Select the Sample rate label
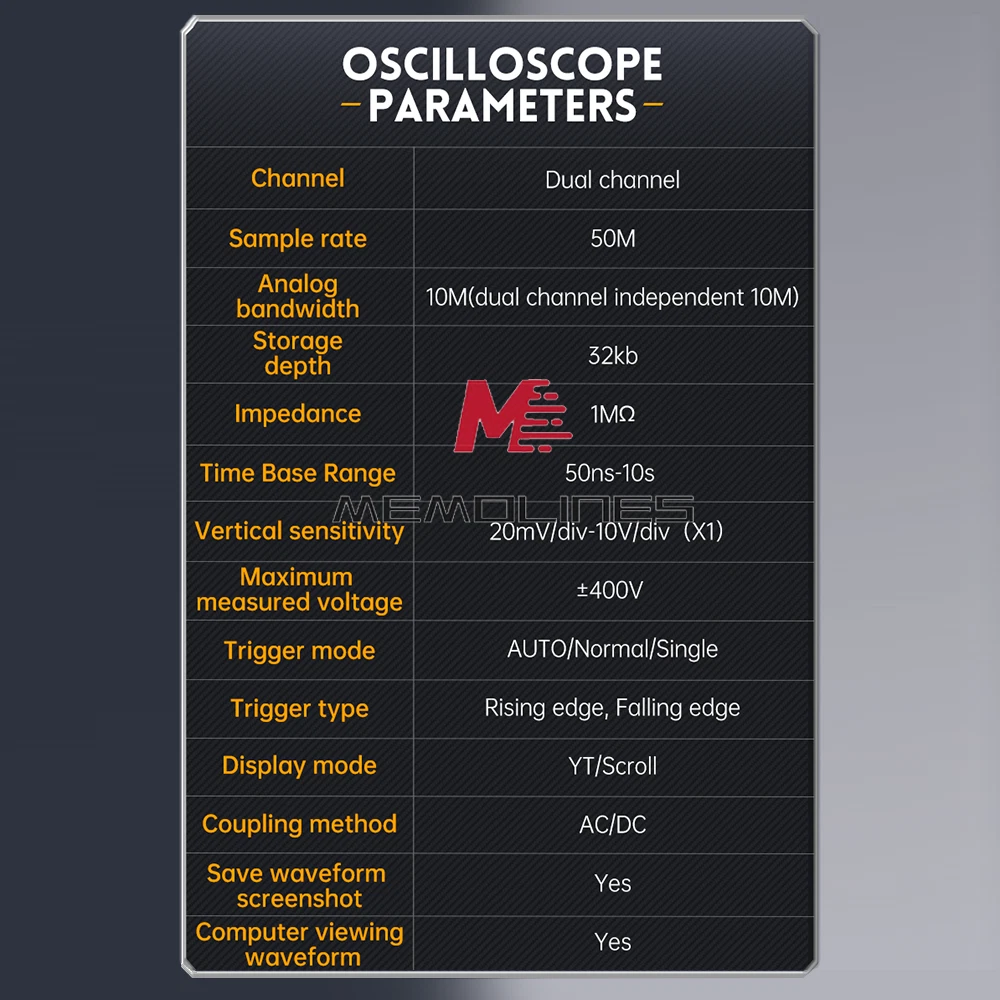 tap(298, 239)
